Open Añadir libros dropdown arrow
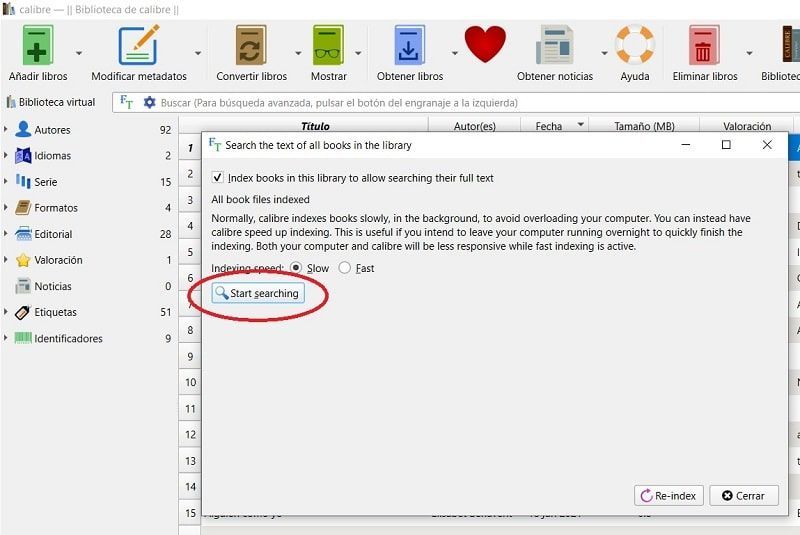 pos(79,53)
